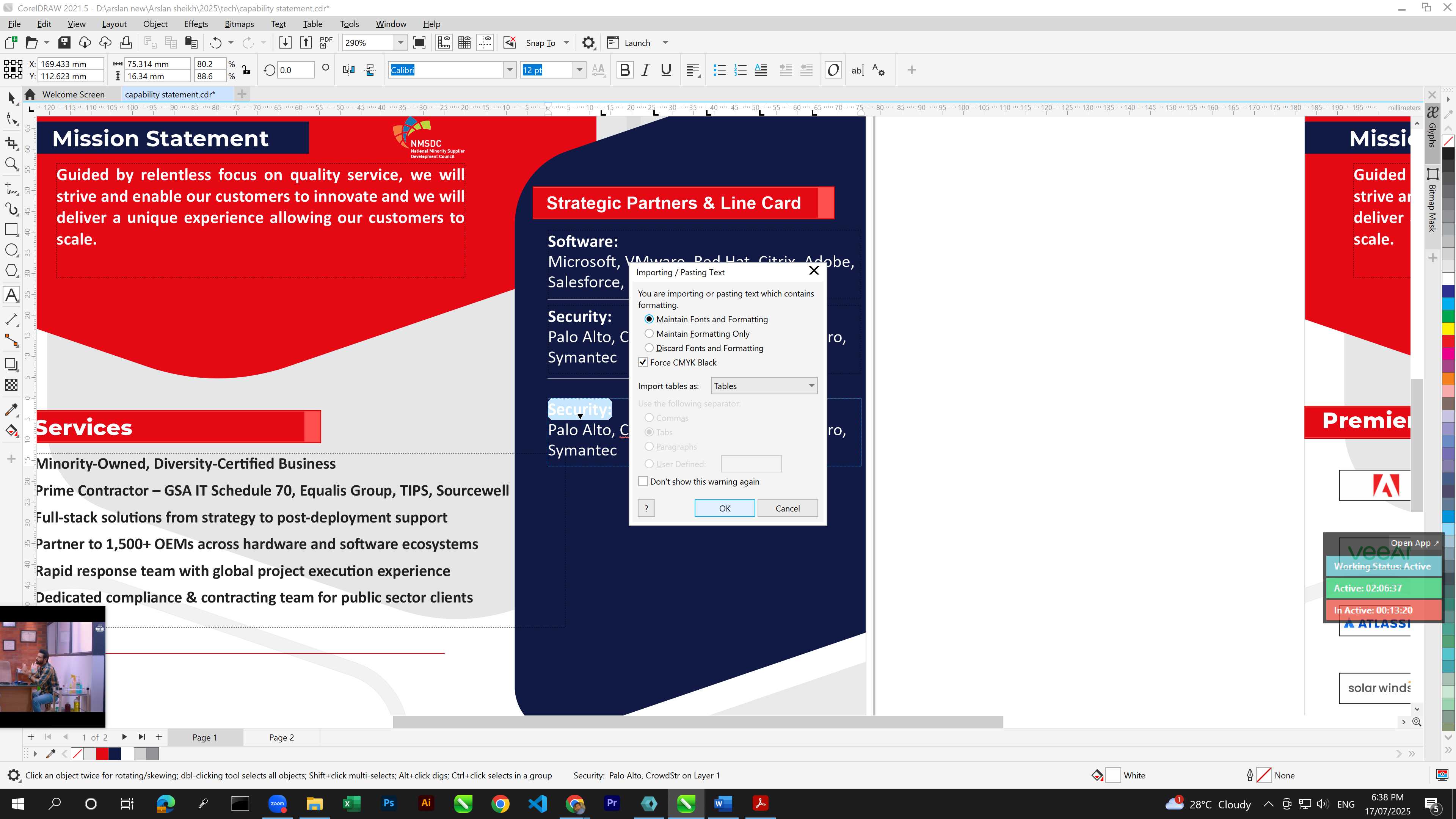Screen dimensions: 1456x819
Task: Open the Text alignment dropdown
Action: click(x=693, y=70)
